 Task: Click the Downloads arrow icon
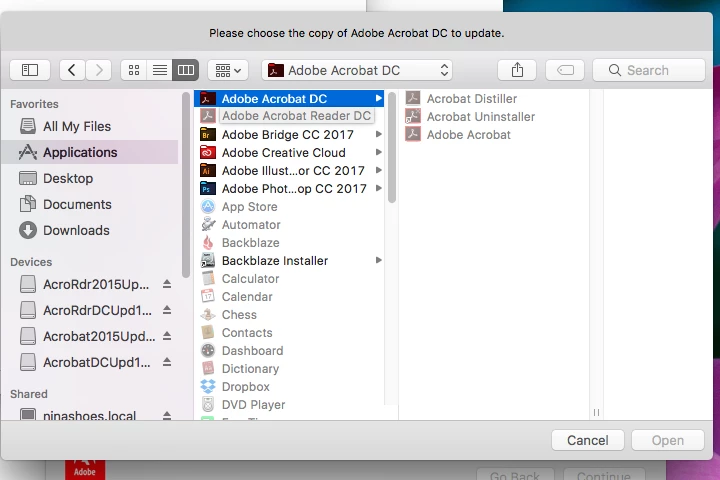click(28, 230)
